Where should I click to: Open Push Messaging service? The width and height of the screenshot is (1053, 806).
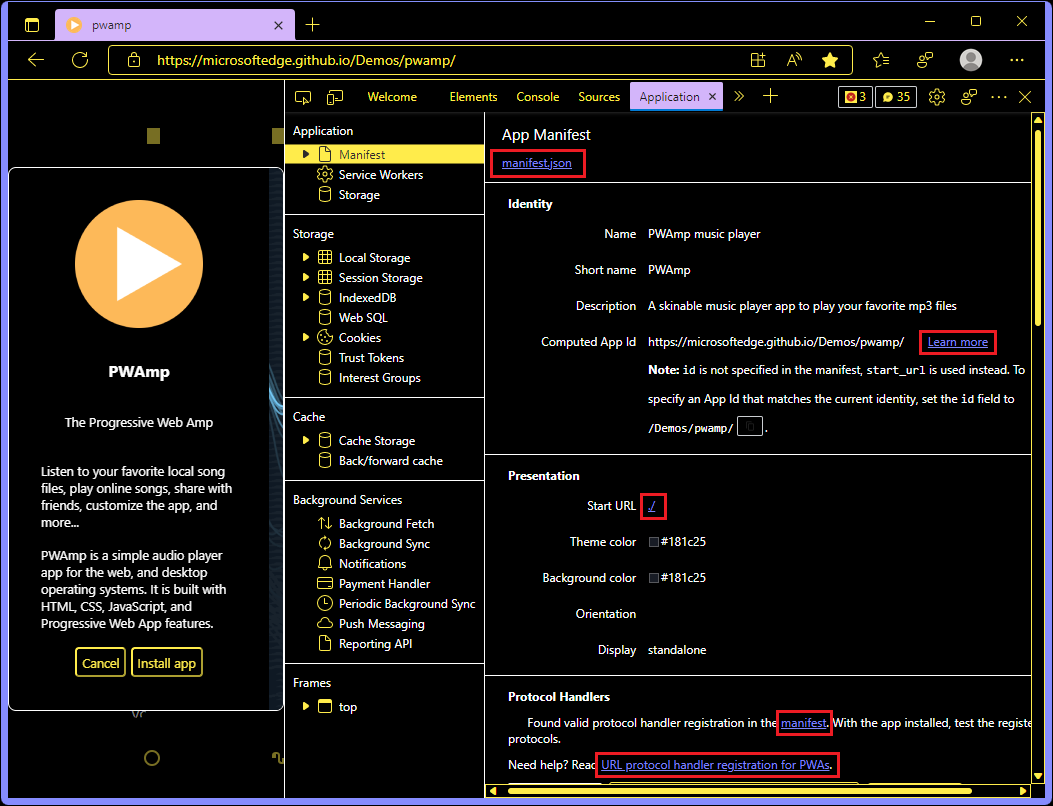tap(381, 624)
